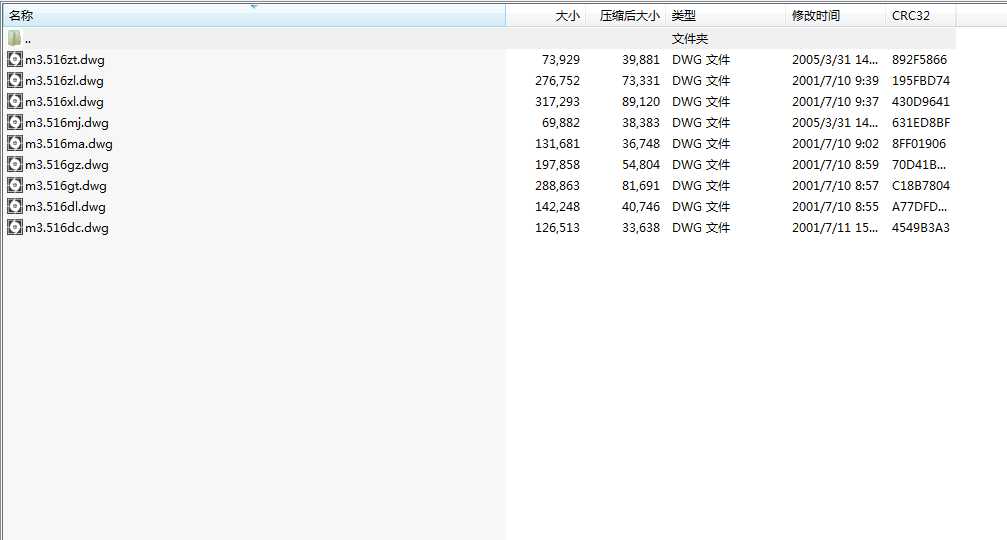Sort by the 类型 column header

(726, 15)
